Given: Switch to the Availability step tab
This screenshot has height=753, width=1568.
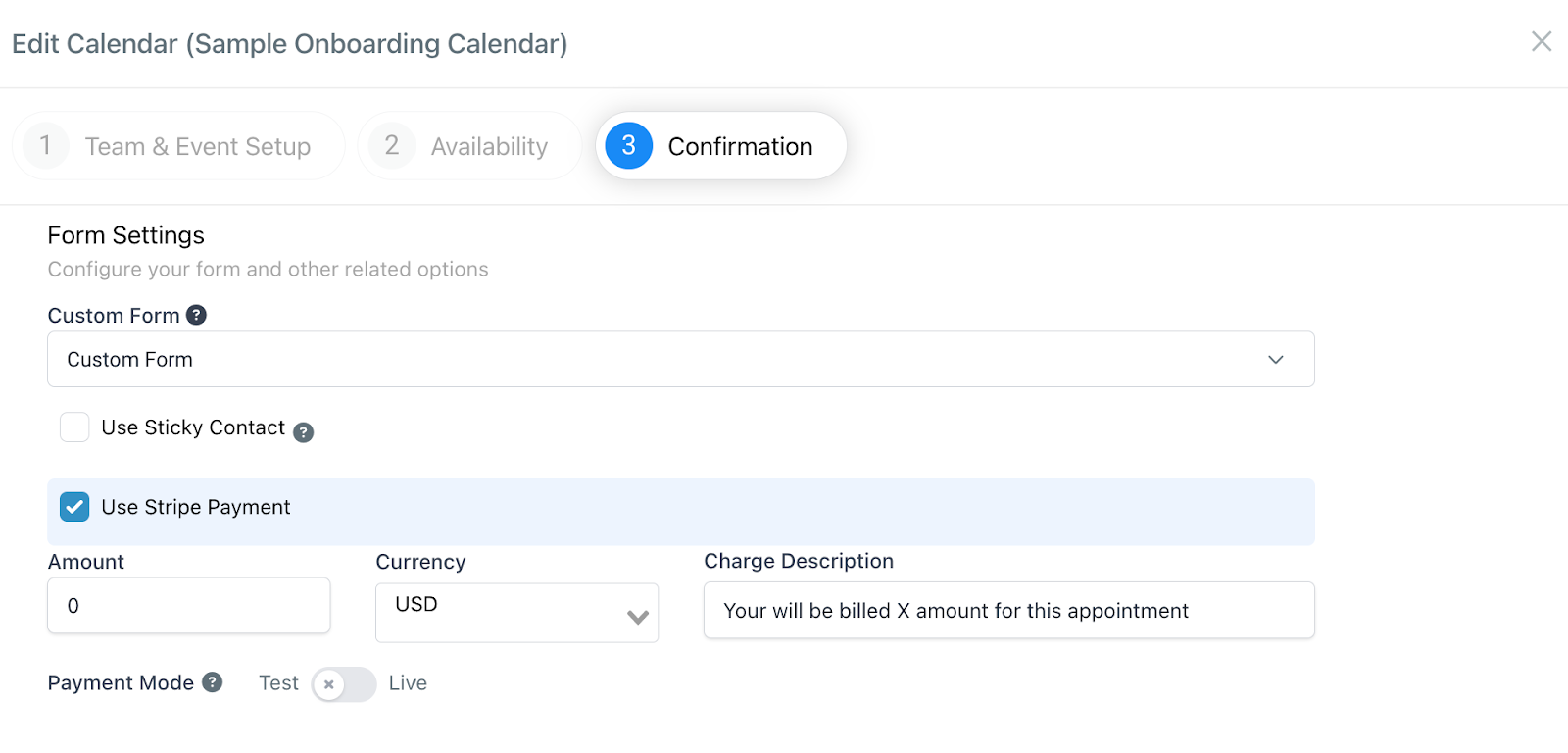Looking at the screenshot, I should pos(489,147).
